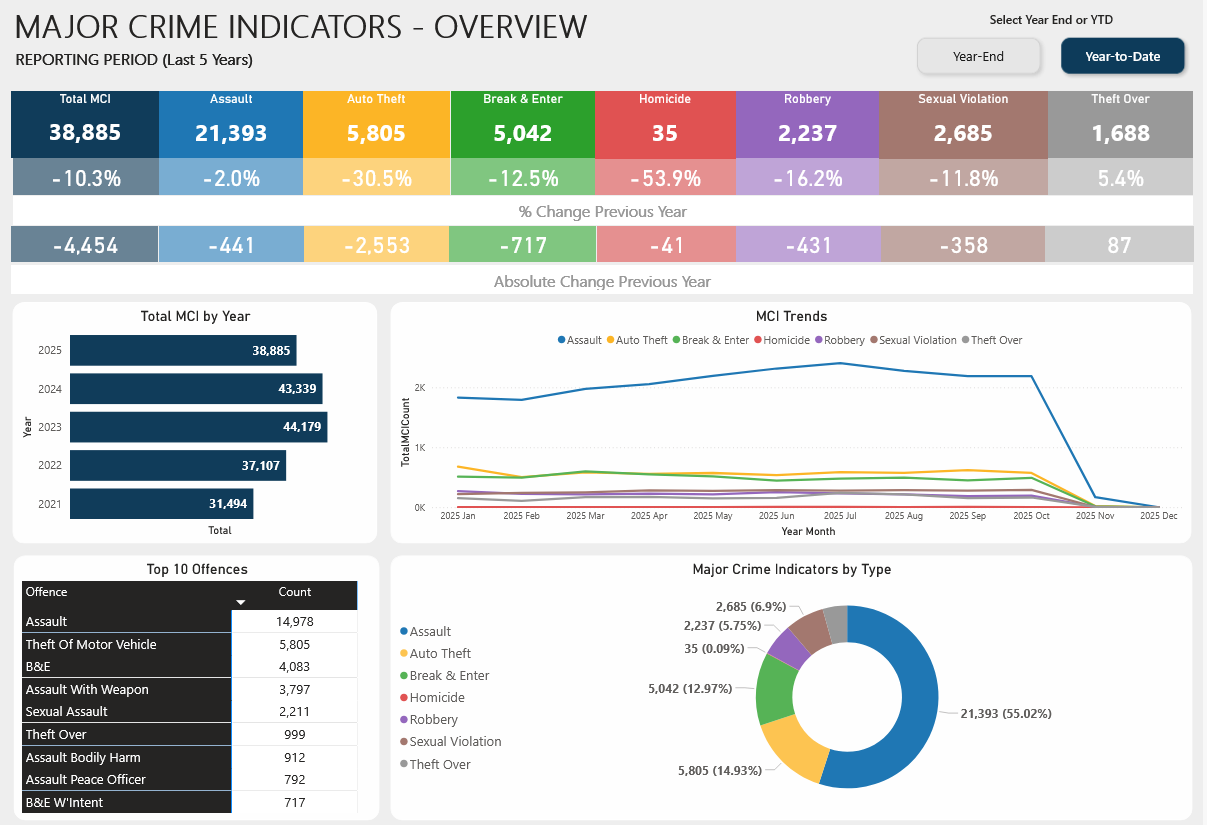The height and width of the screenshot is (825, 1207).
Task: Select the Year-End toggle button
Action: 978,57
